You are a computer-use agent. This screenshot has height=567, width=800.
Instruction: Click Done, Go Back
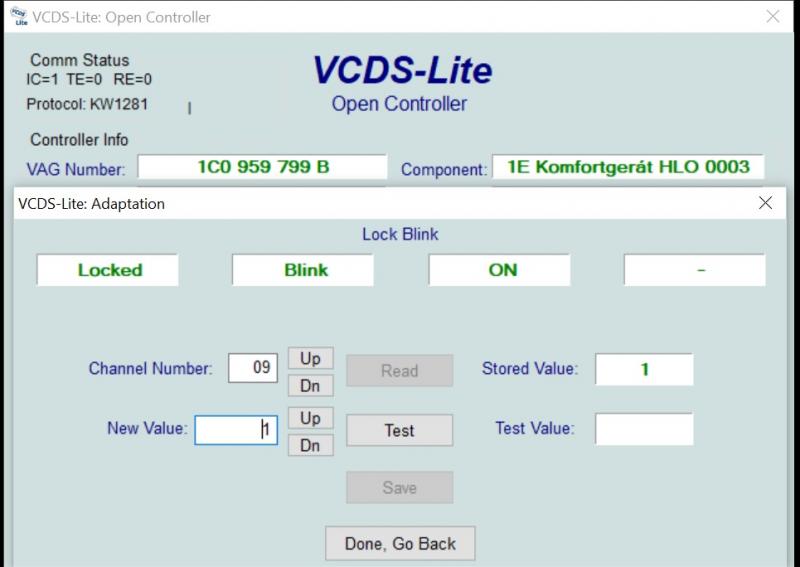400,544
